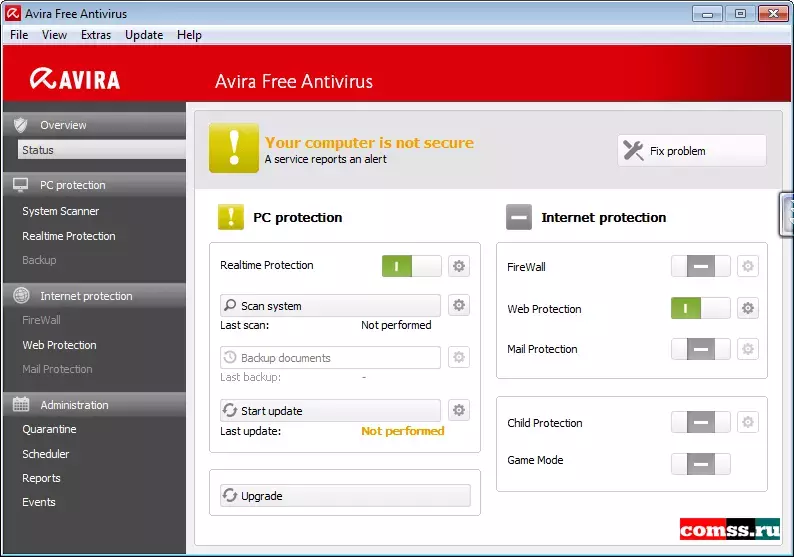Open Child Protection settings gear
This screenshot has height=557, width=794.
748,422
